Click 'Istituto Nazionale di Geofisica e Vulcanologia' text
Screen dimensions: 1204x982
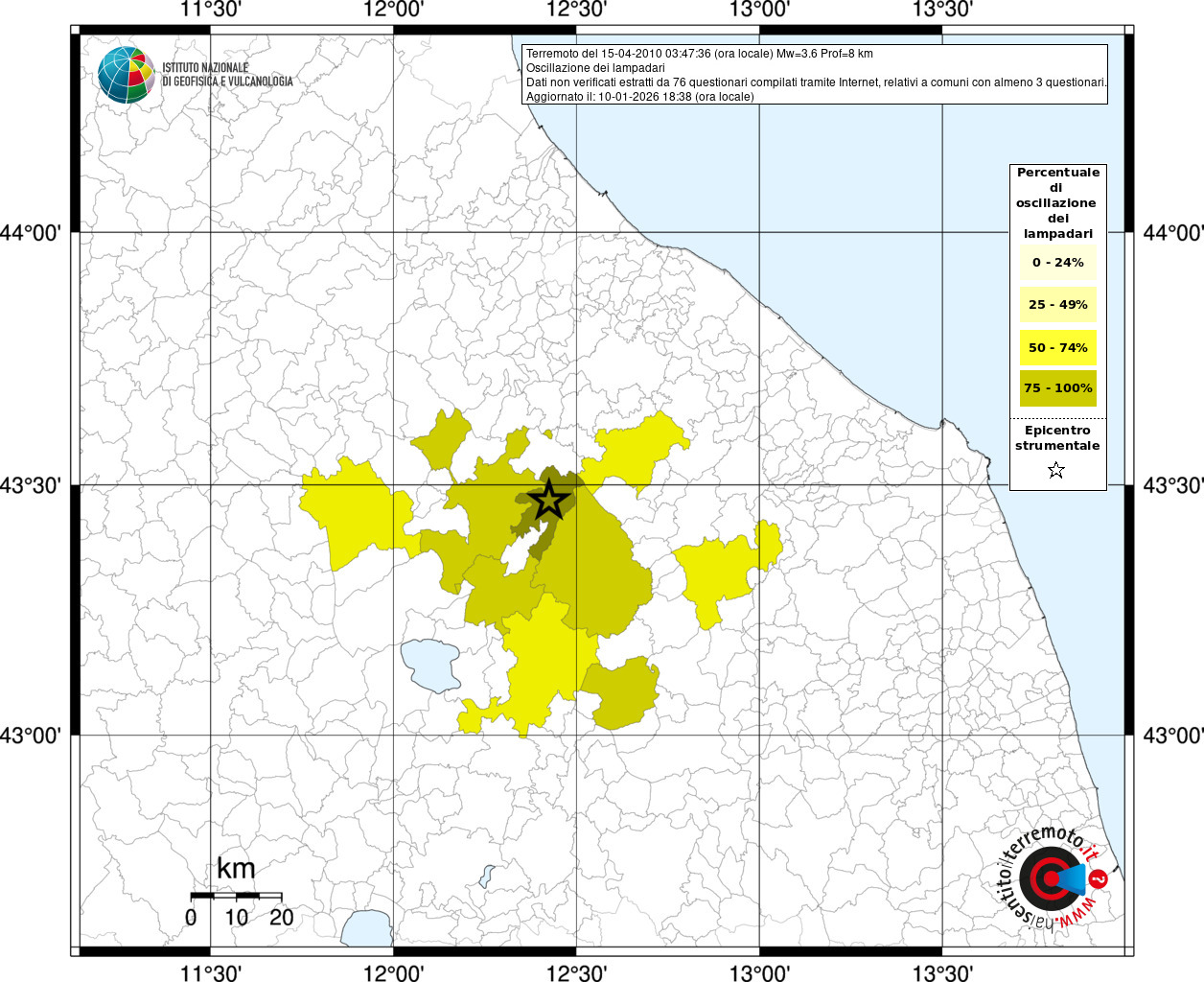click(227, 75)
